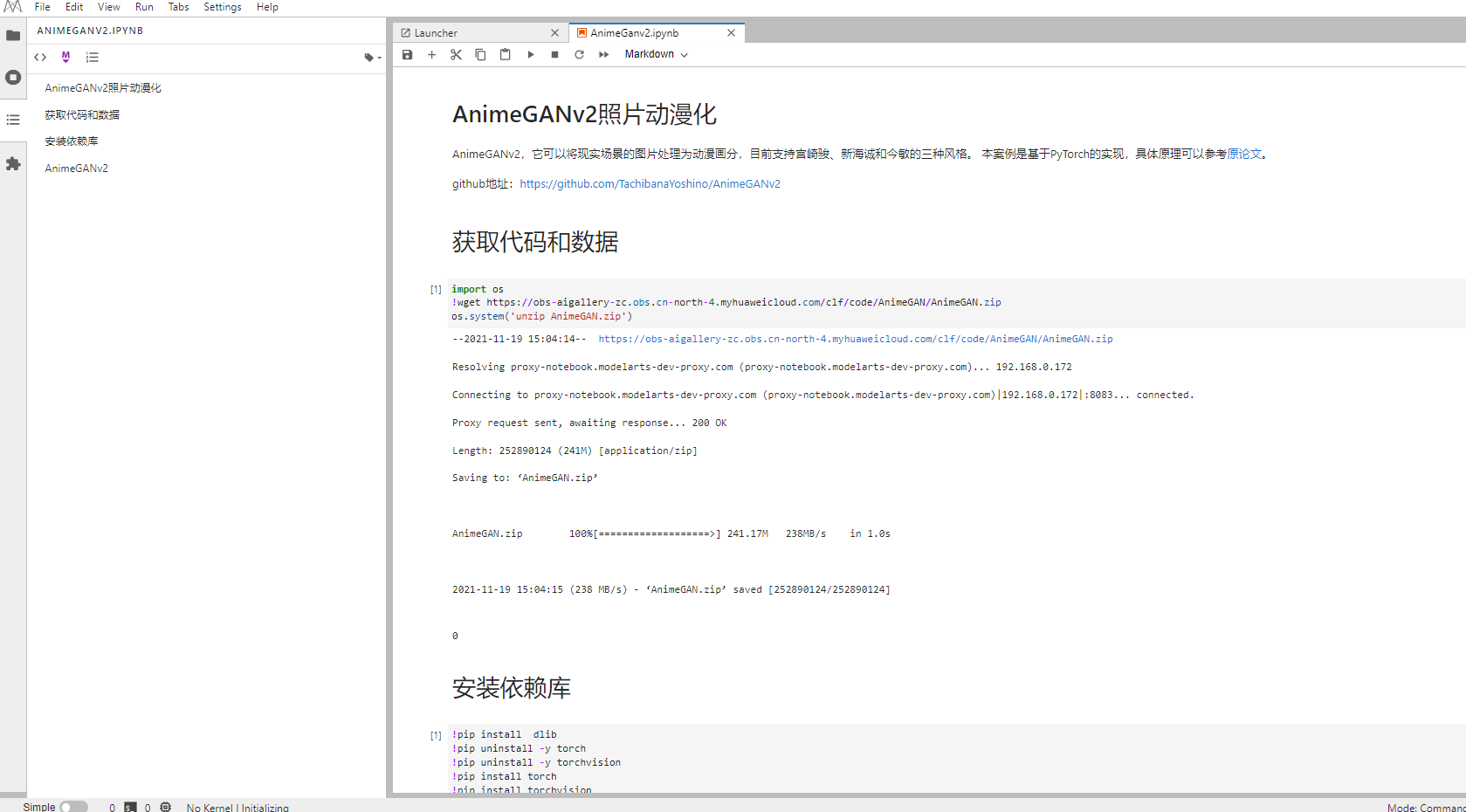The image size is (1466, 812).
Task: Click the 获取代码和数据 heading in notebook
Action: click(535, 242)
